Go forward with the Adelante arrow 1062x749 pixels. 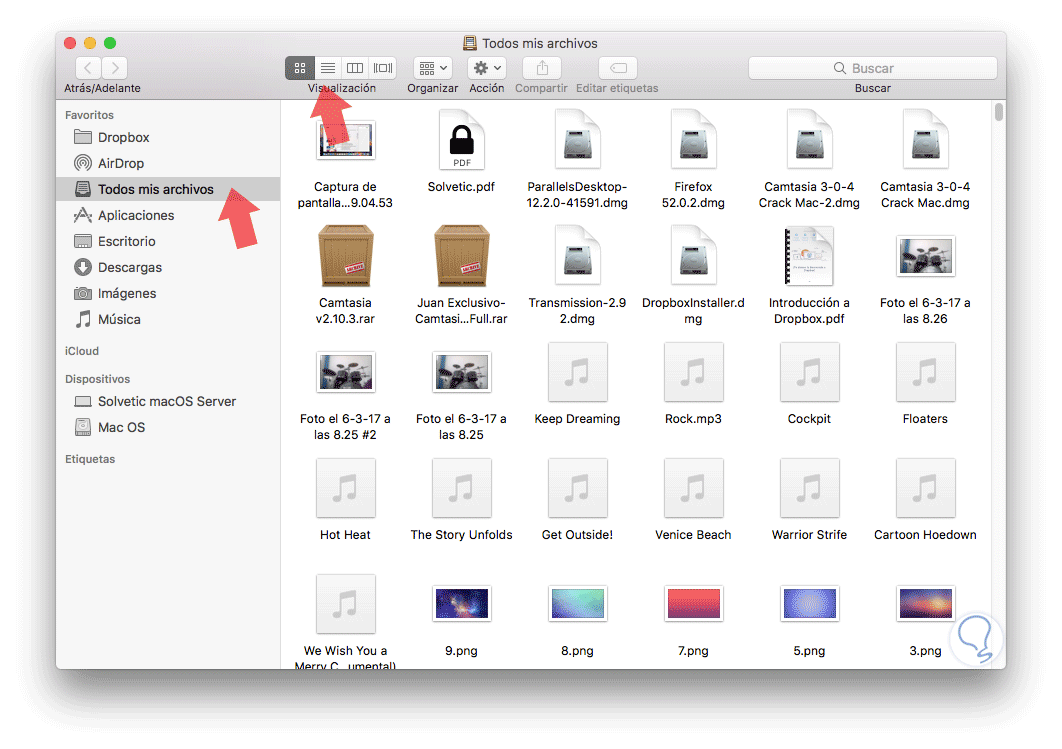click(115, 68)
